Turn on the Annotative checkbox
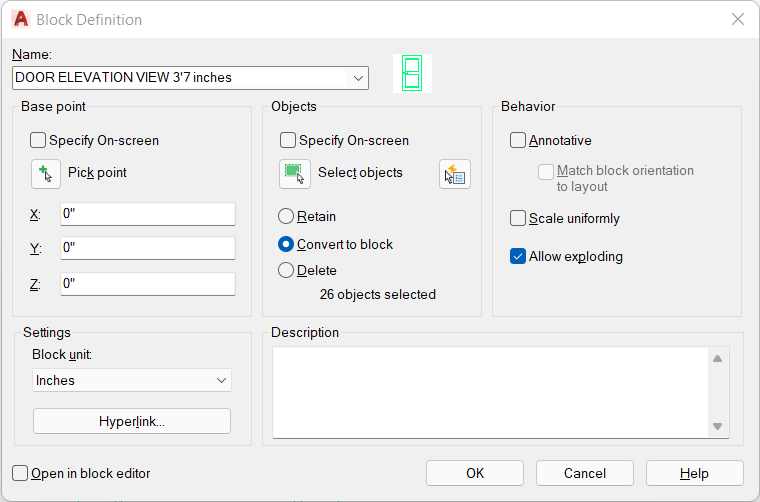Screen dimensions: 760x502 [x=518, y=141]
